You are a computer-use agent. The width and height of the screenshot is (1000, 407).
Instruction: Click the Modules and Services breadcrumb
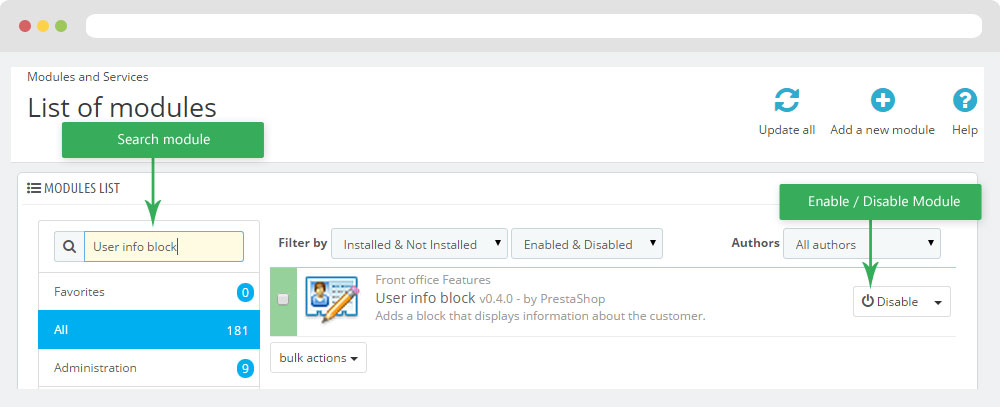(88, 77)
